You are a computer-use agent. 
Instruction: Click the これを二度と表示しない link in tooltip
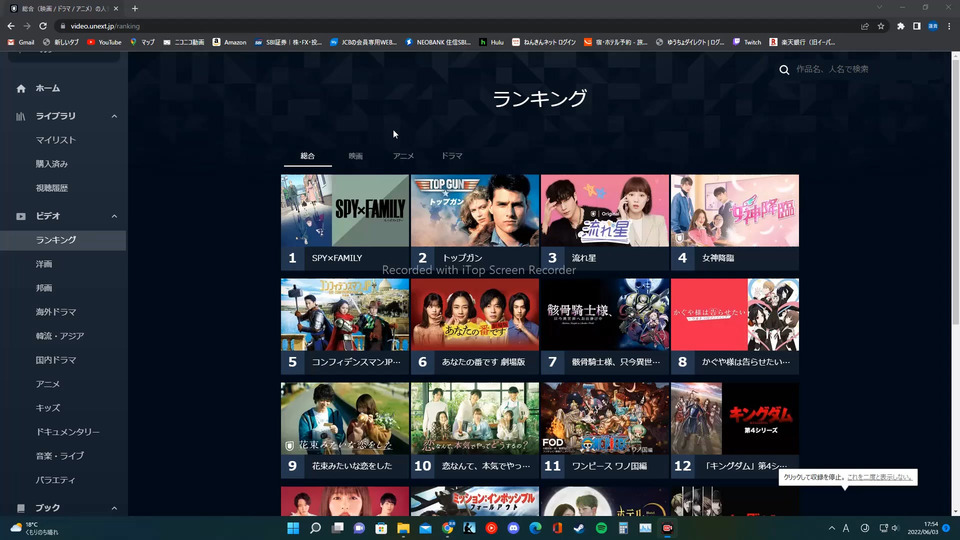click(880, 477)
